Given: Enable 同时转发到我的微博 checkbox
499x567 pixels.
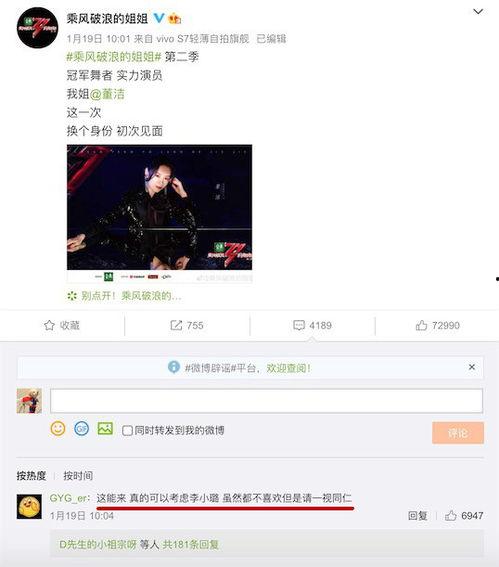Looking at the screenshot, I should 127,431.
